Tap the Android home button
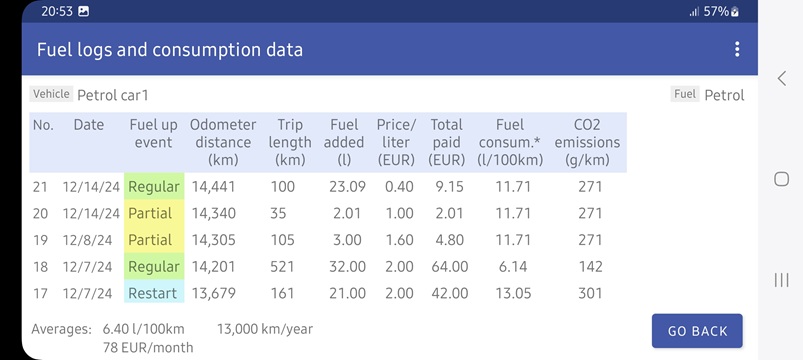This screenshot has width=803, height=360. [x=781, y=179]
